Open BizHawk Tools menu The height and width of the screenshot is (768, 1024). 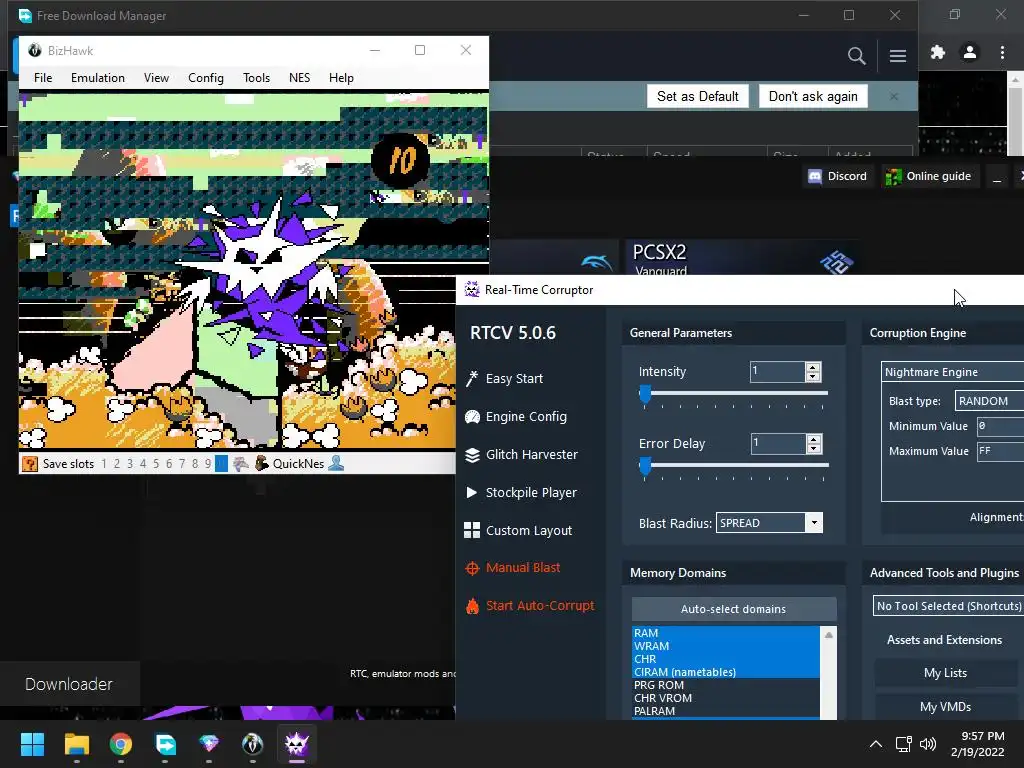coord(256,78)
